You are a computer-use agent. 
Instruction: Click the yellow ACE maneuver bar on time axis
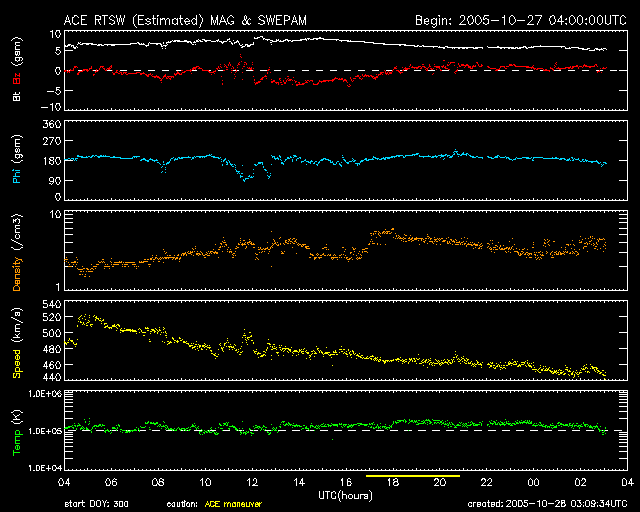pos(413,477)
